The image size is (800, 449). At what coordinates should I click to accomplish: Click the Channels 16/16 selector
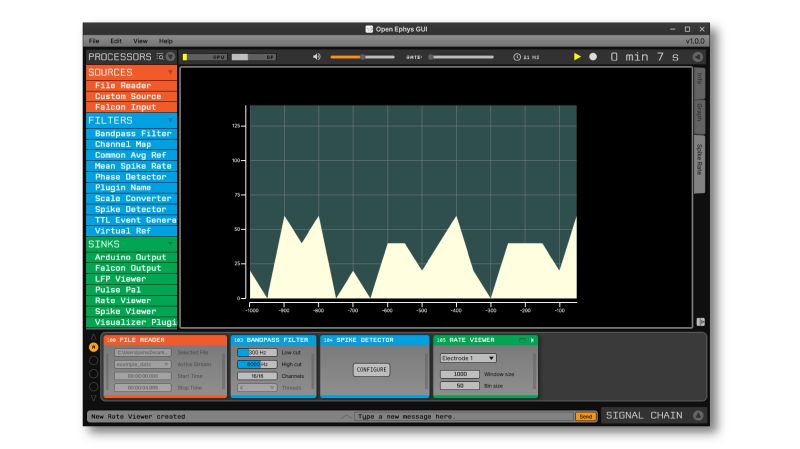pos(257,376)
